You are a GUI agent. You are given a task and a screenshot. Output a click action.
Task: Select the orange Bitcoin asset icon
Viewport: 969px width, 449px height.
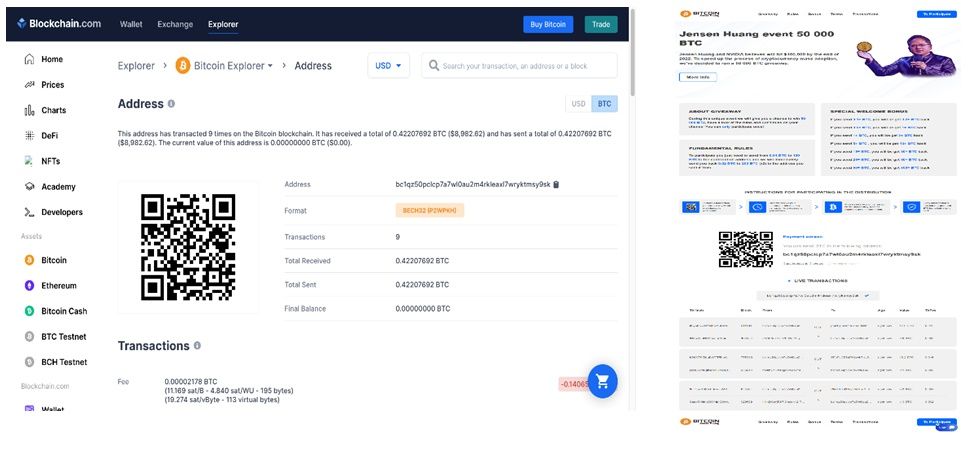click(x=29, y=260)
